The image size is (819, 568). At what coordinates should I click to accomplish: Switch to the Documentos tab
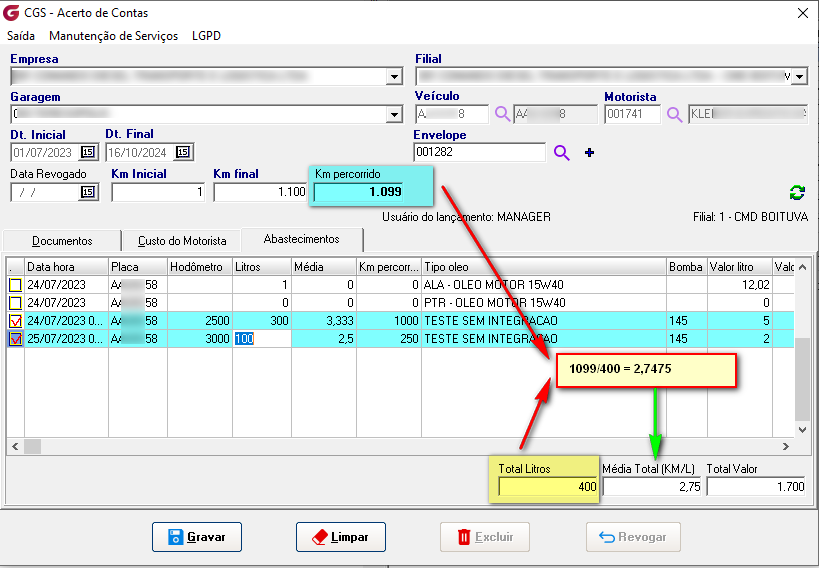pyautogui.click(x=62, y=240)
